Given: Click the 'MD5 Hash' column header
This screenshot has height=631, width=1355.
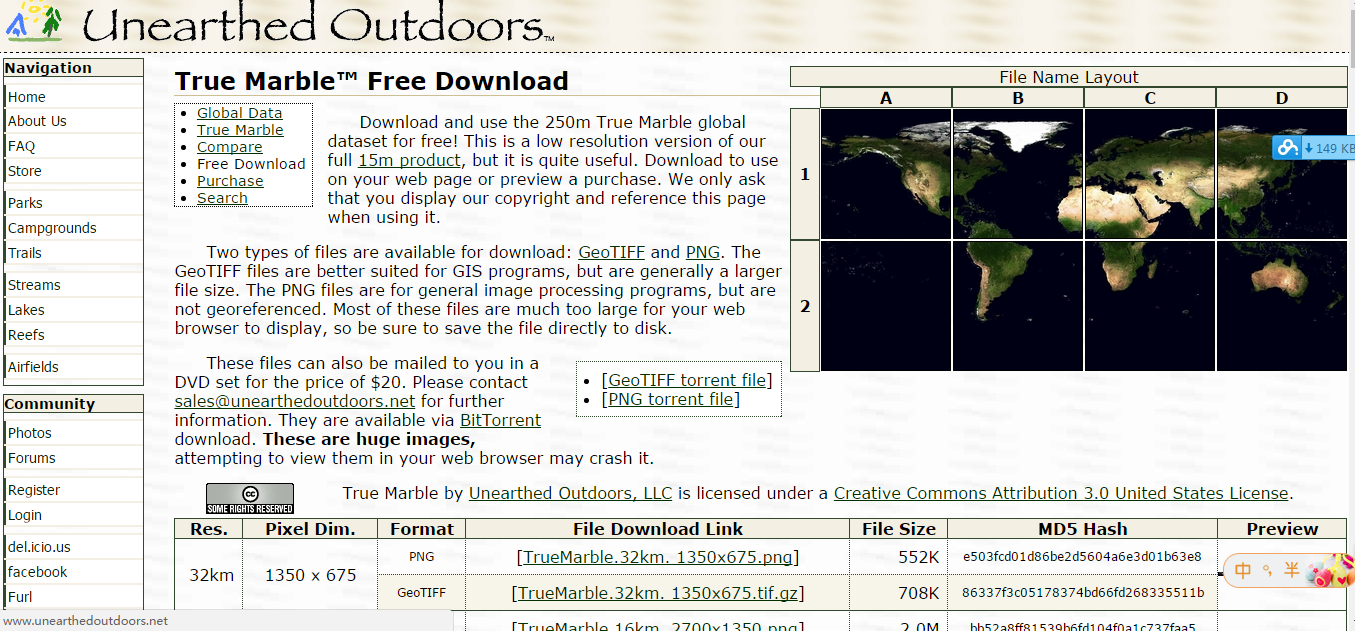Looking at the screenshot, I should [1082, 529].
